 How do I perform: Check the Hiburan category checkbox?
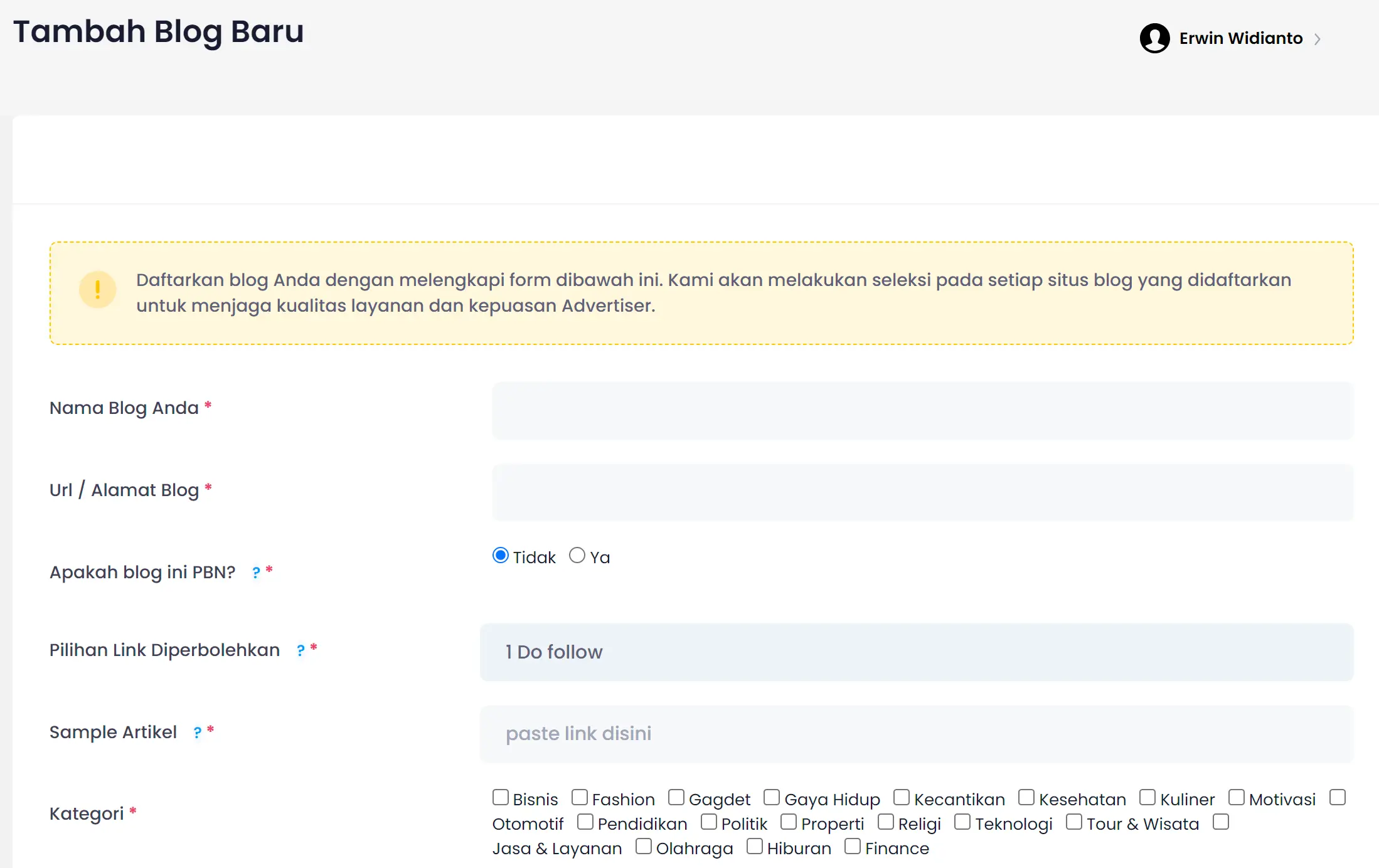[x=755, y=846]
